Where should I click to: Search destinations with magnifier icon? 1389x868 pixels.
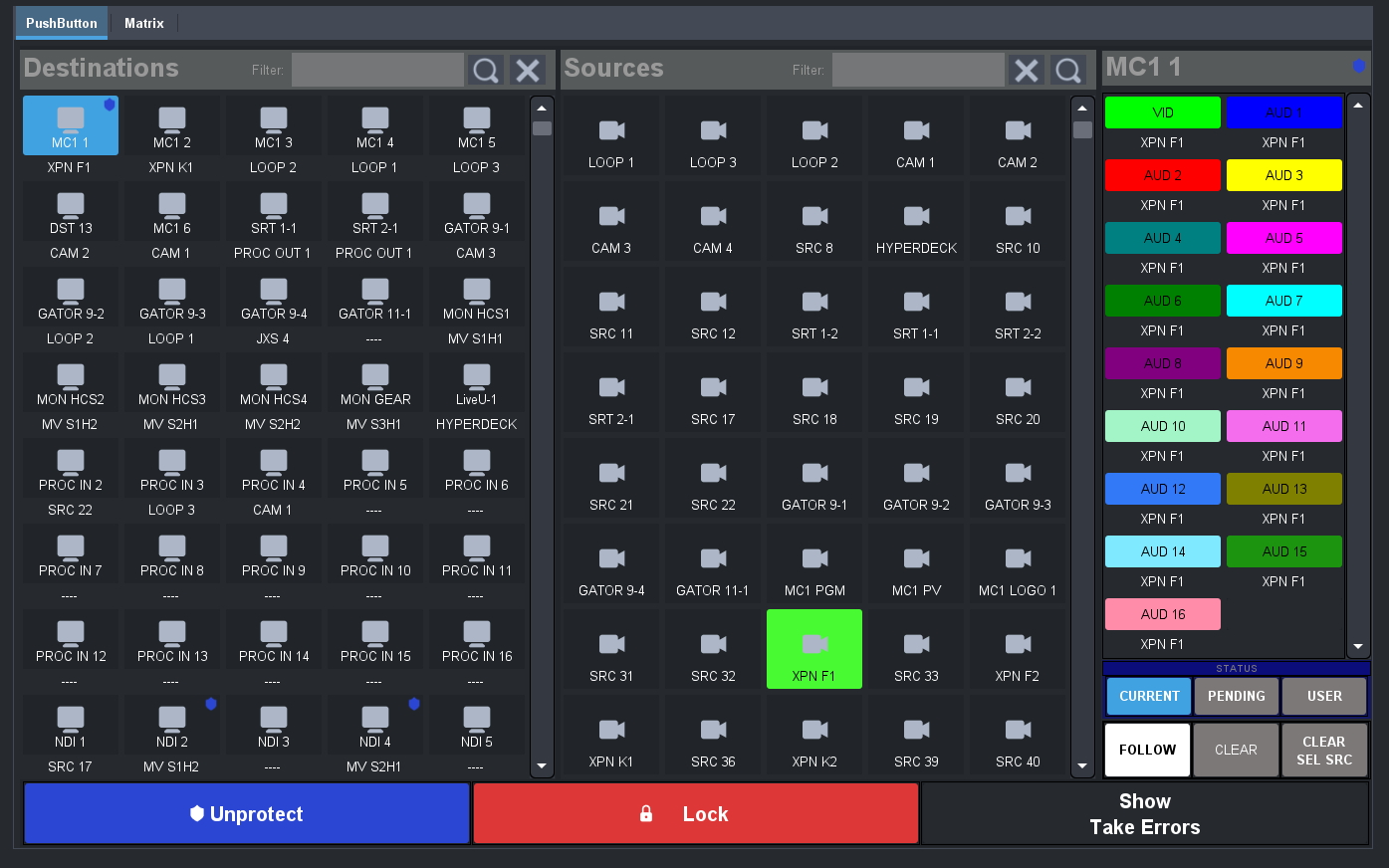click(486, 70)
